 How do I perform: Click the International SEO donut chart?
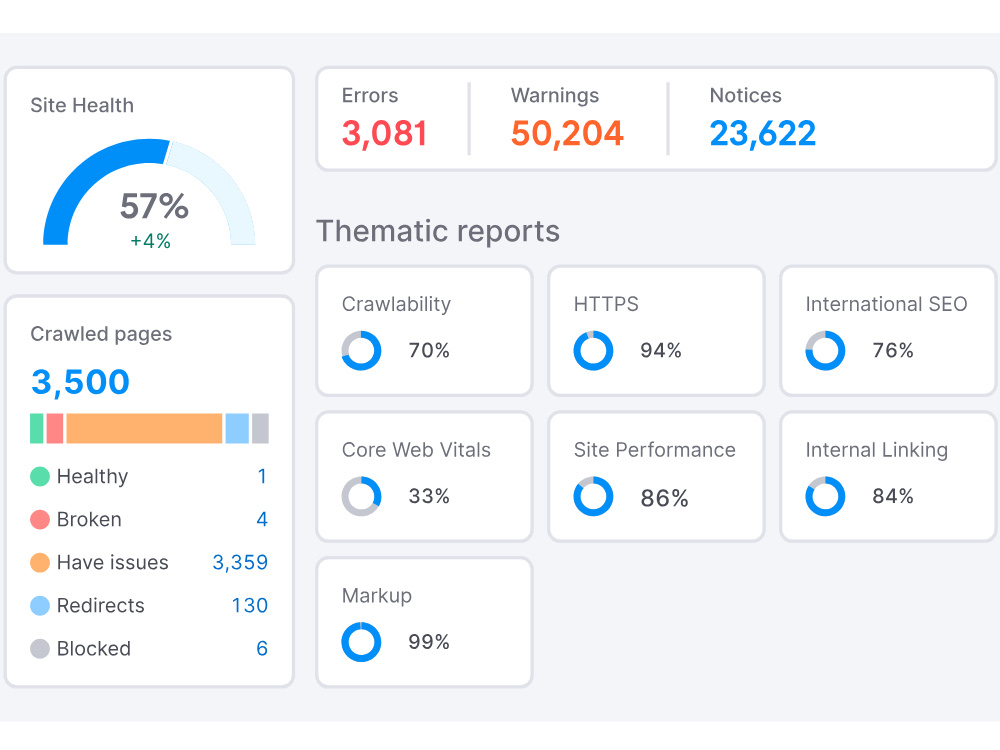pos(825,350)
